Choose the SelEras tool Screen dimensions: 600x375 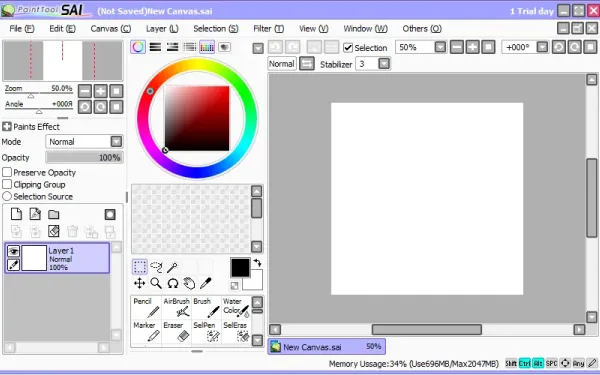click(236, 331)
